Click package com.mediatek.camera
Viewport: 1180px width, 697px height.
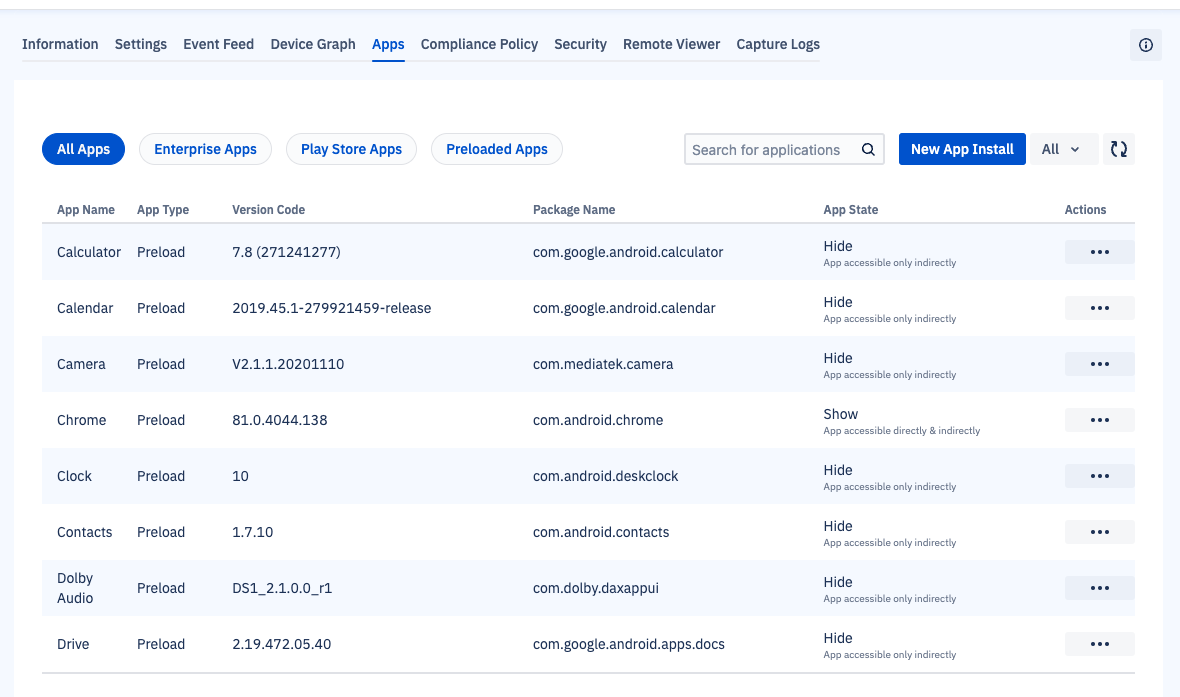coord(603,364)
